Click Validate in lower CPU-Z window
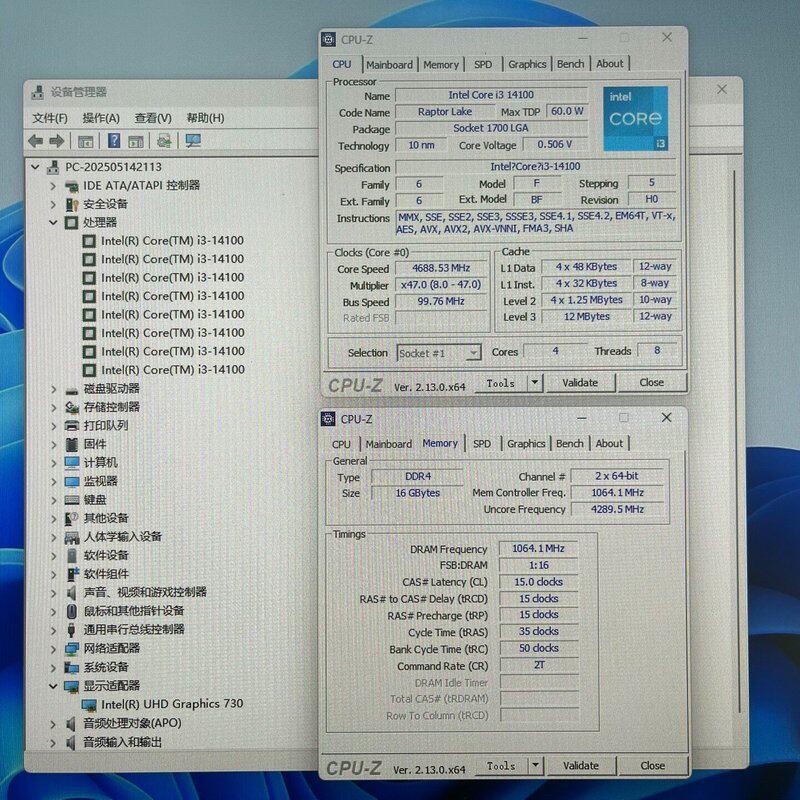Screen dimensions: 800x800 point(581,766)
